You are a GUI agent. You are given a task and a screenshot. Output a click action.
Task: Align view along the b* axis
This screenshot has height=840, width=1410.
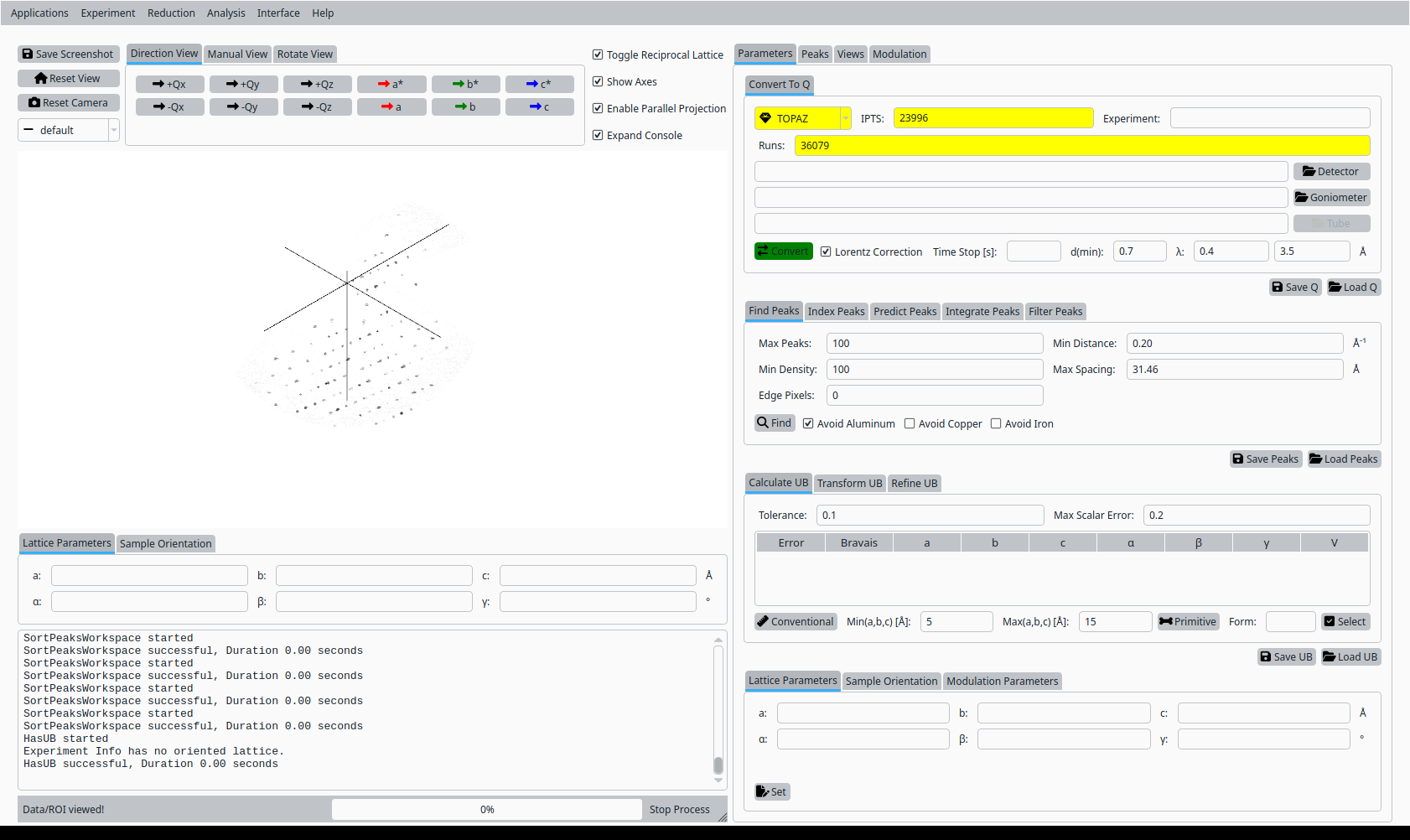pos(465,85)
